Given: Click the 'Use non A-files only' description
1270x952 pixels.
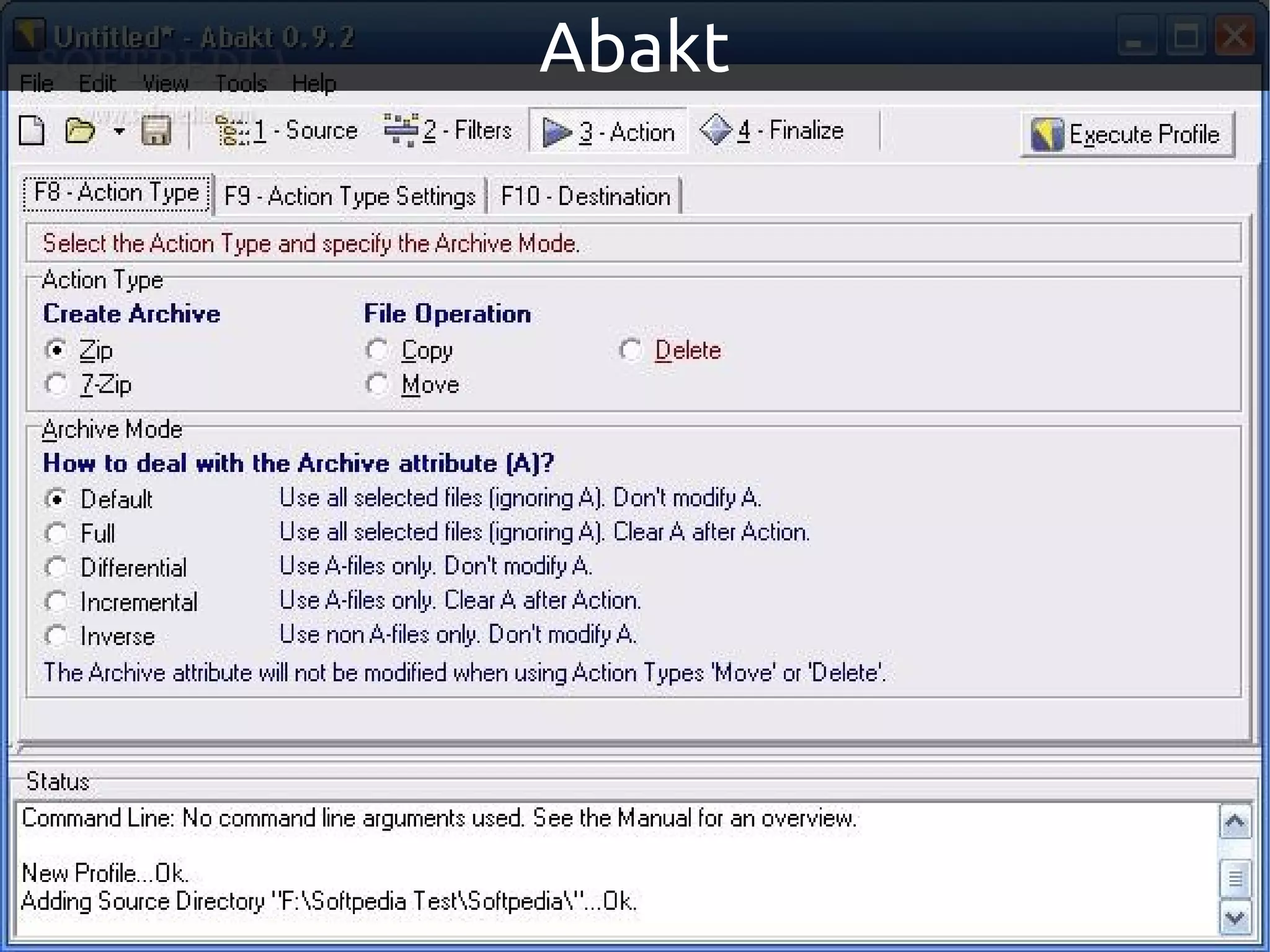Looking at the screenshot, I should pyautogui.click(x=458, y=634).
